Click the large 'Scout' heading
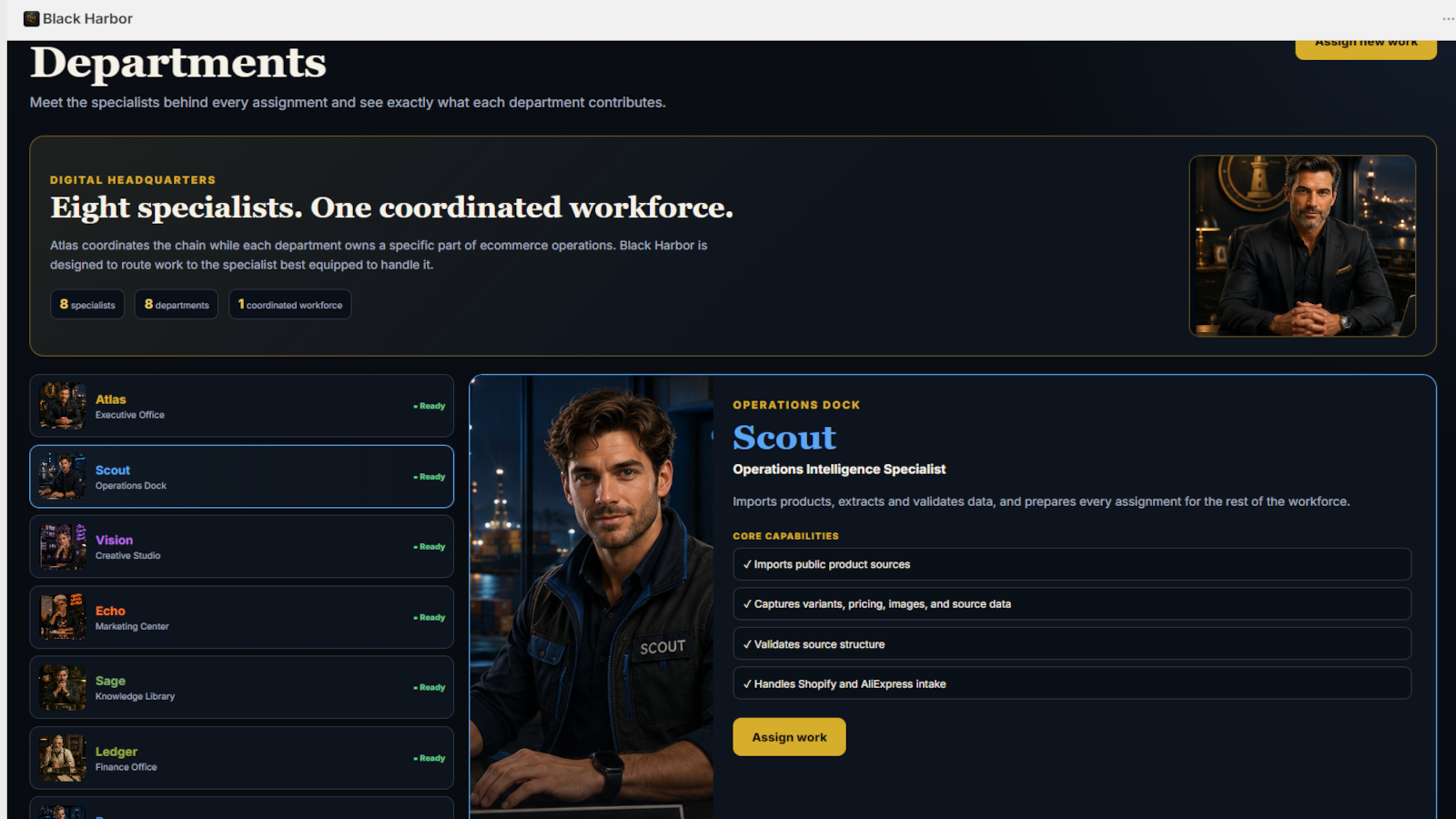This screenshot has height=819, width=1456. [x=784, y=438]
